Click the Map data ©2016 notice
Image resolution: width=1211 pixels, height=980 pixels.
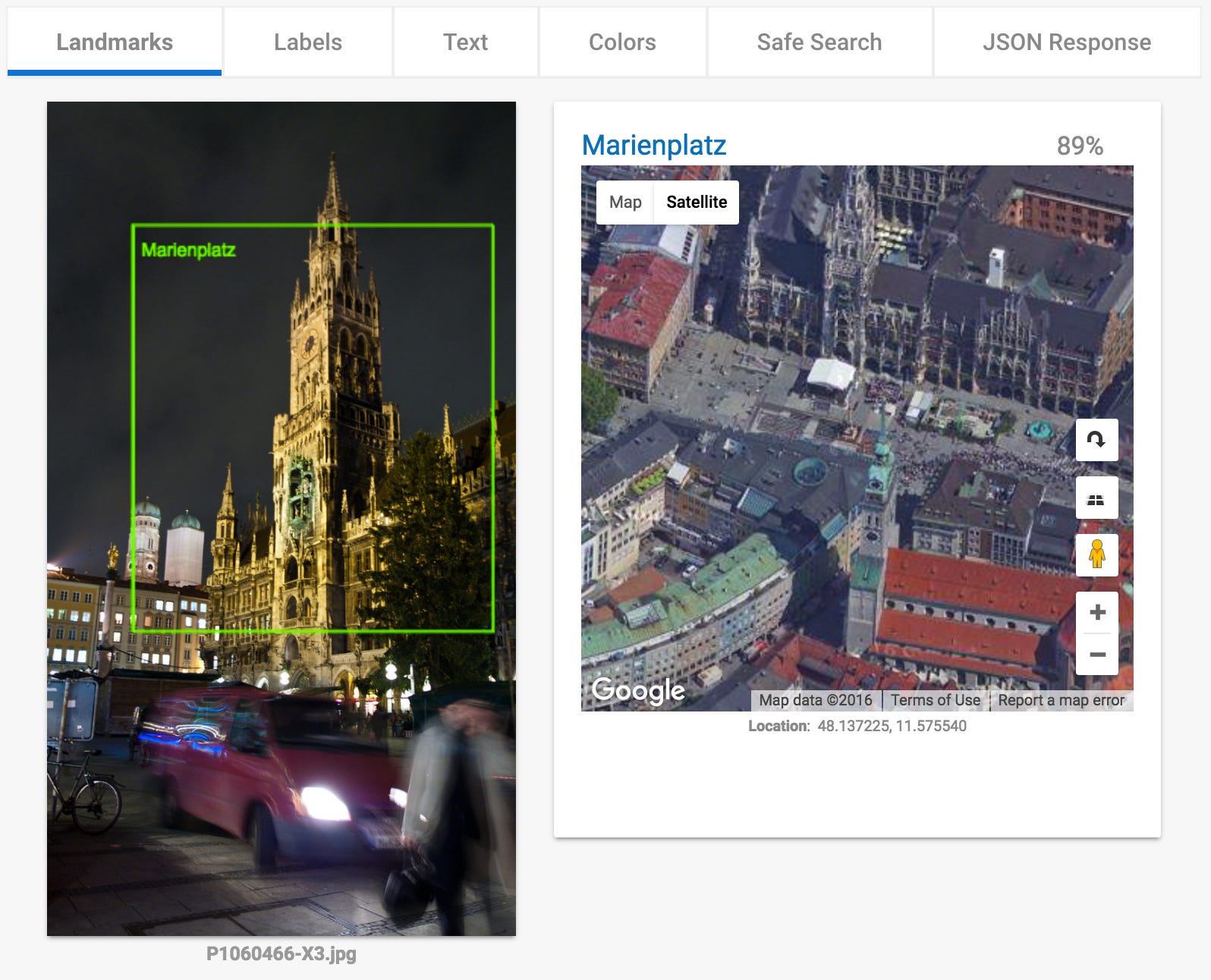(x=816, y=700)
